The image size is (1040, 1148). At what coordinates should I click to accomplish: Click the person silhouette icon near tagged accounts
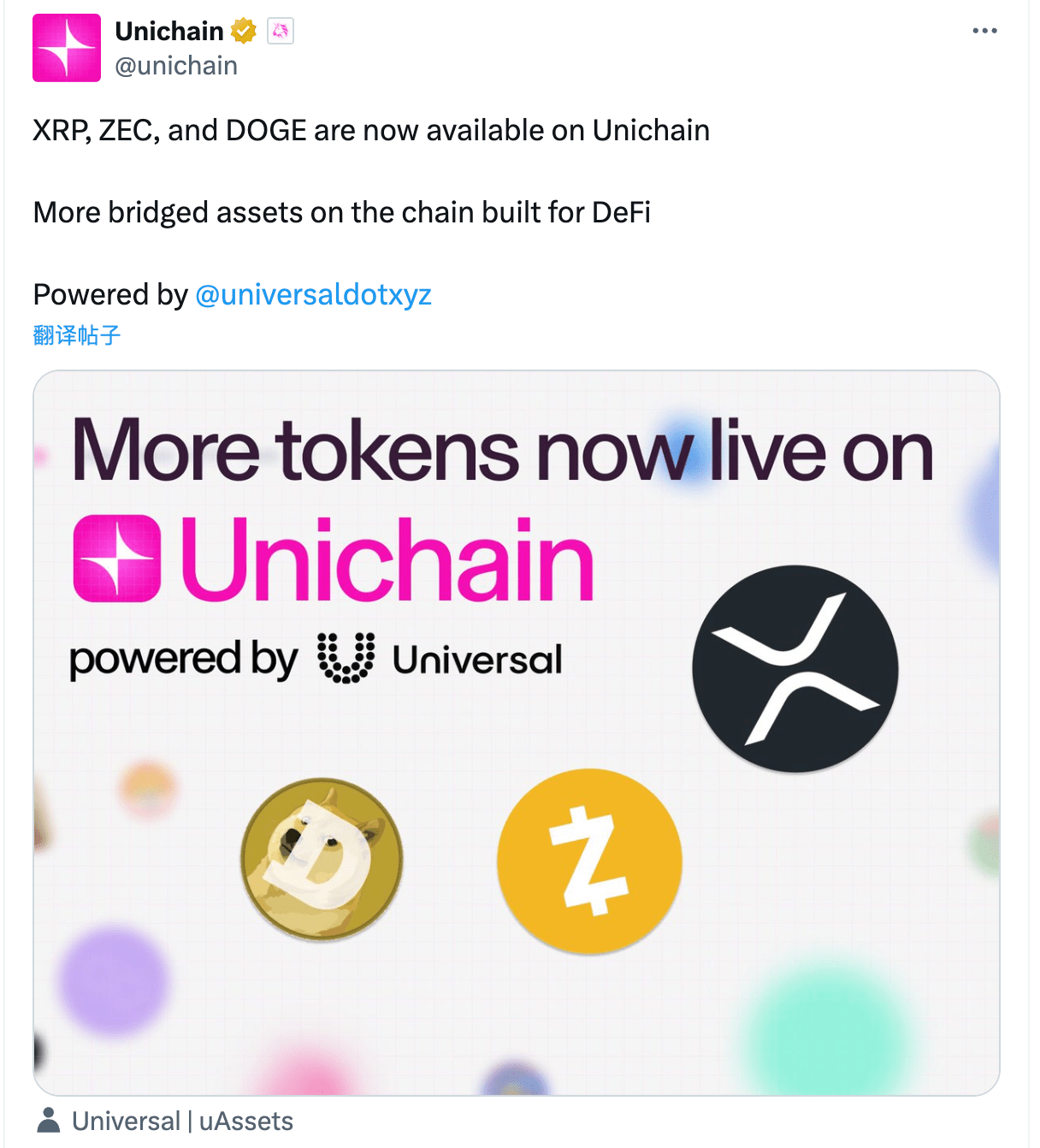point(49,1121)
